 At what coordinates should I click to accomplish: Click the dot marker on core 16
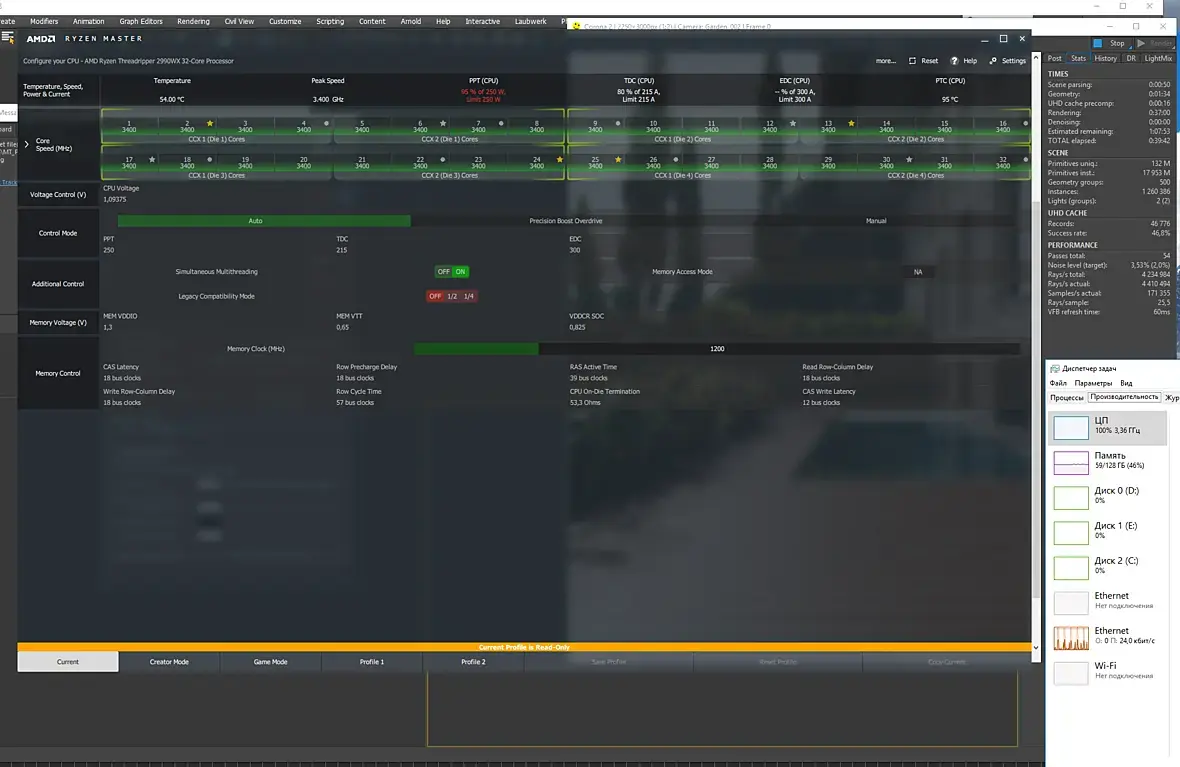coord(1025,123)
